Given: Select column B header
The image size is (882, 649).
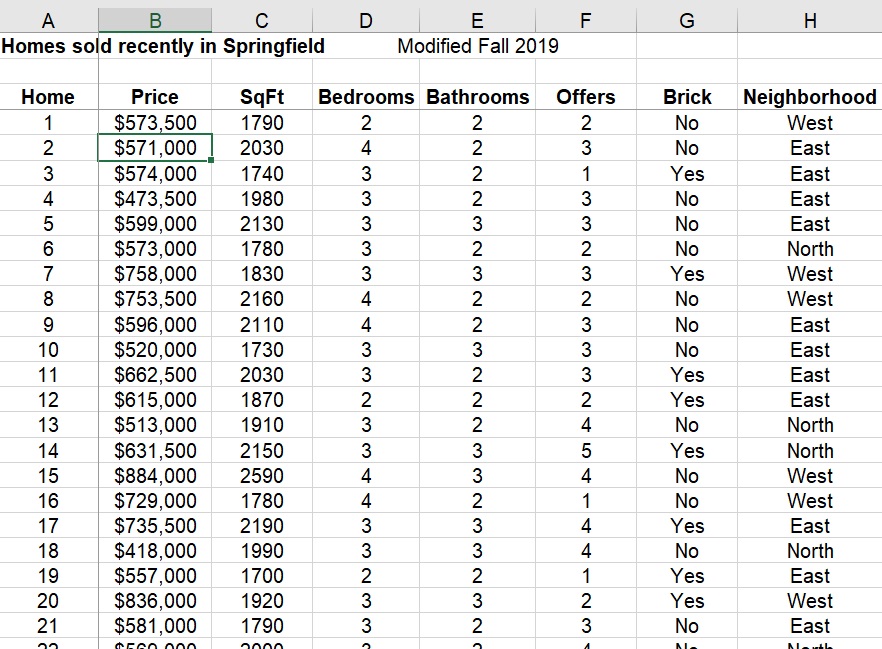Looking at the screenshot, I should click(x=155, y=21).
